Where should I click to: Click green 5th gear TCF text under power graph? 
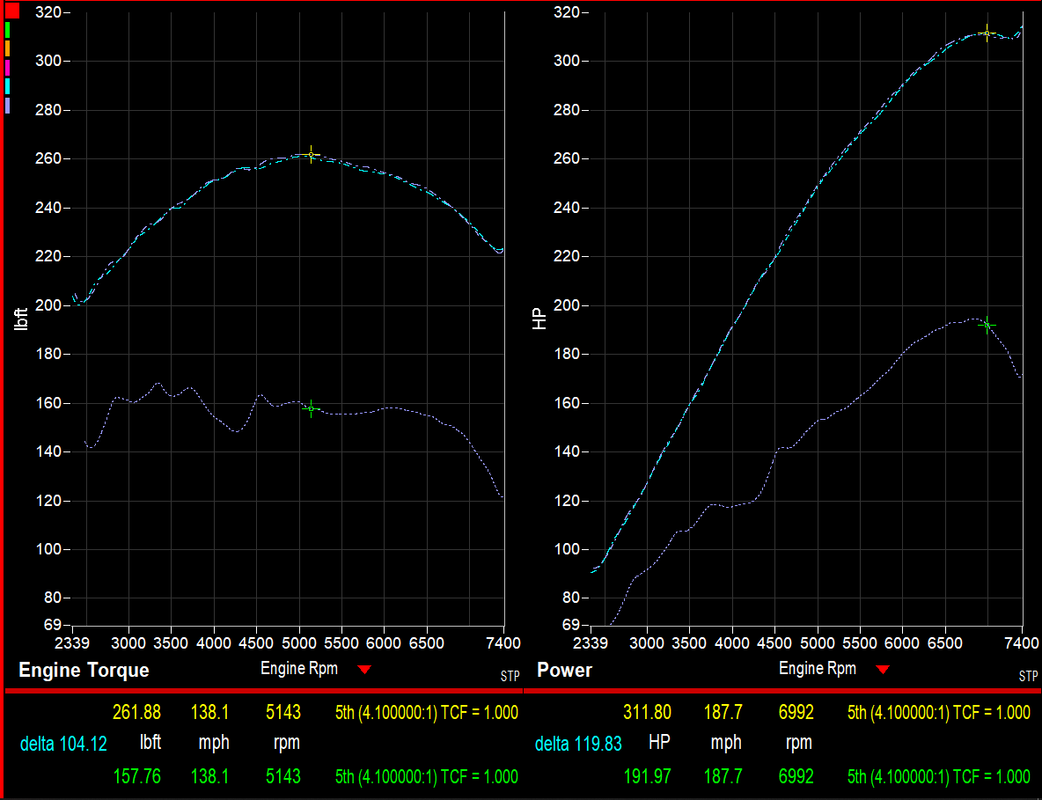[939, 775]
